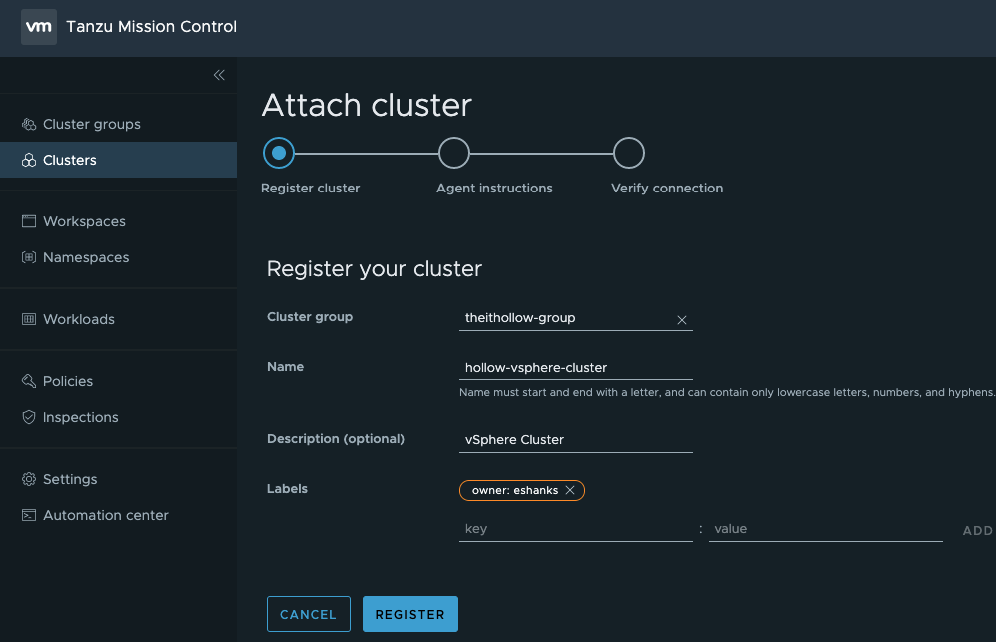Click the label key input field
Screen dimensions: 996x642
pyautogui.click(x=575, y=529)
